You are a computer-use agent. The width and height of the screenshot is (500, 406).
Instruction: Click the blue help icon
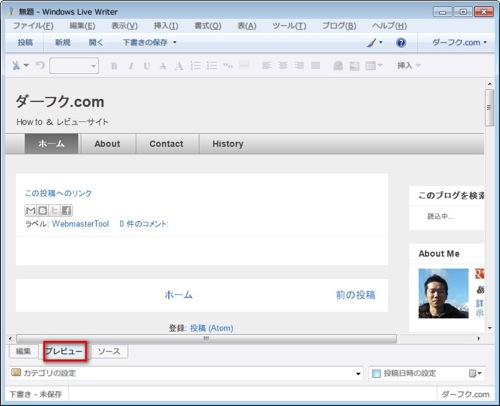click(x=401, y=43)
